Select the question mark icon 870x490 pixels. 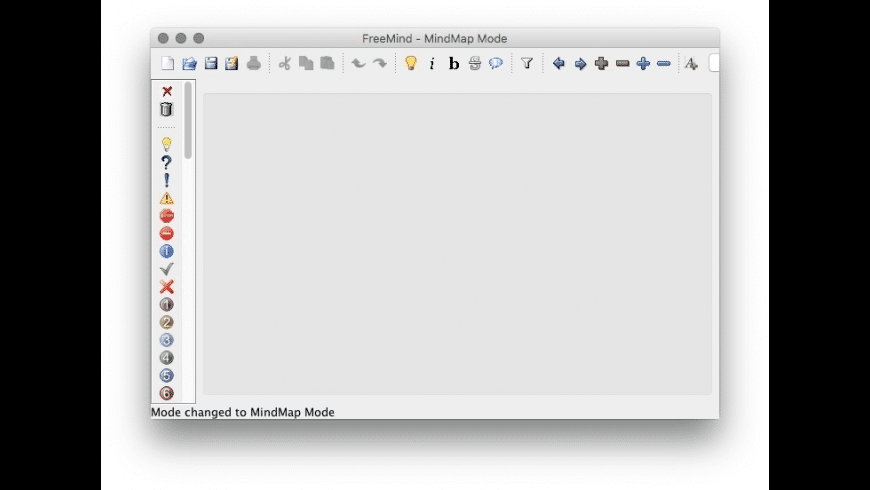click(166, 163)
